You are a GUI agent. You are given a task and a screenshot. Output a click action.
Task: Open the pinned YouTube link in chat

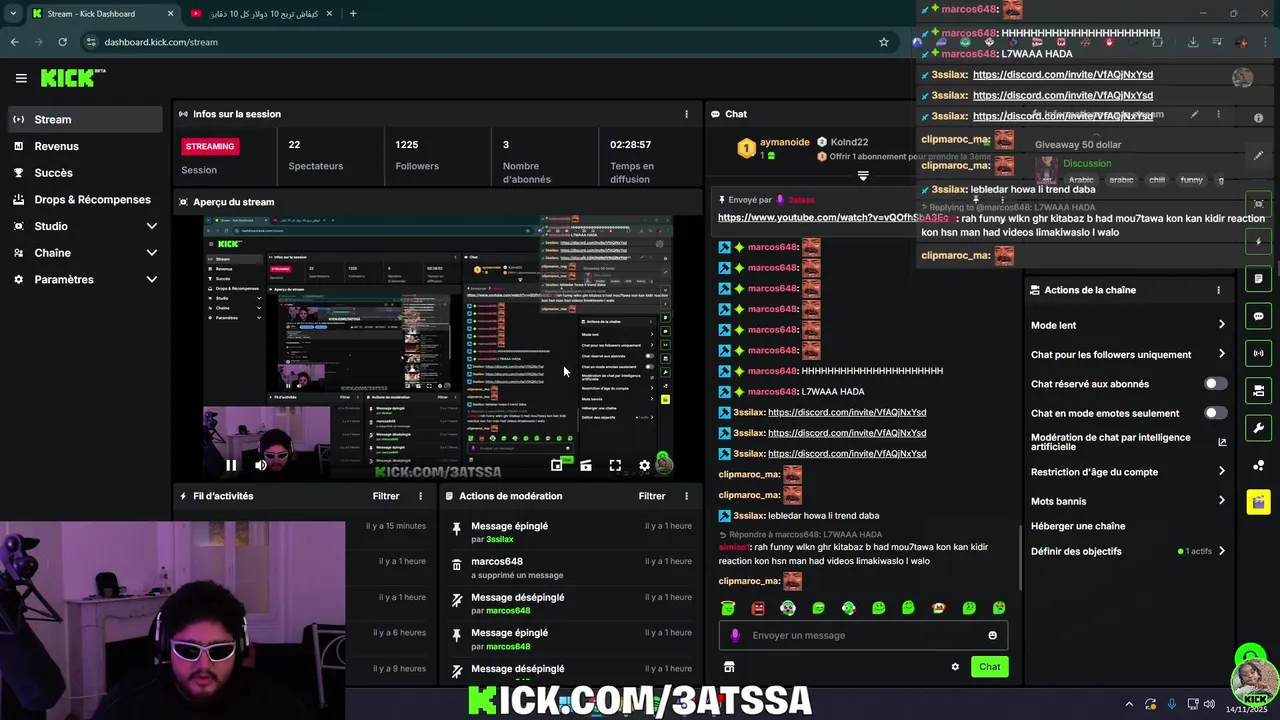(x=832, y=218)
